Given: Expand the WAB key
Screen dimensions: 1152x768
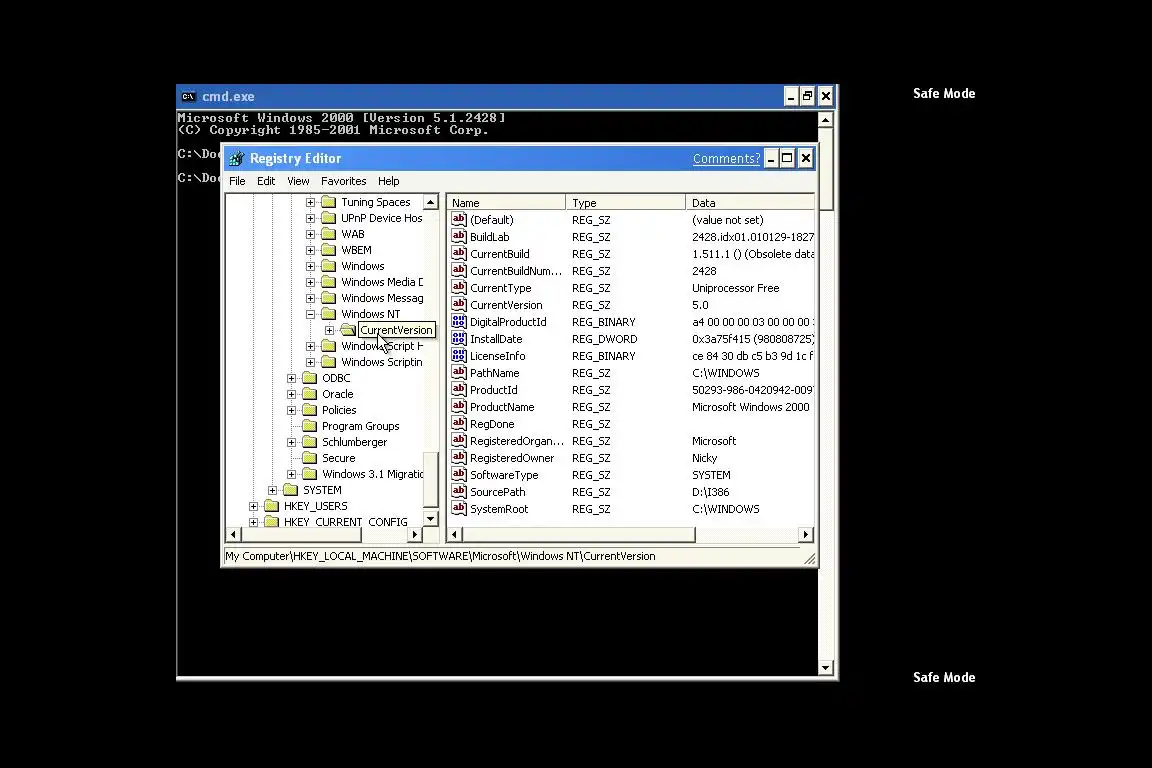Looking at the screenshot, I should [x=311, y=234].
